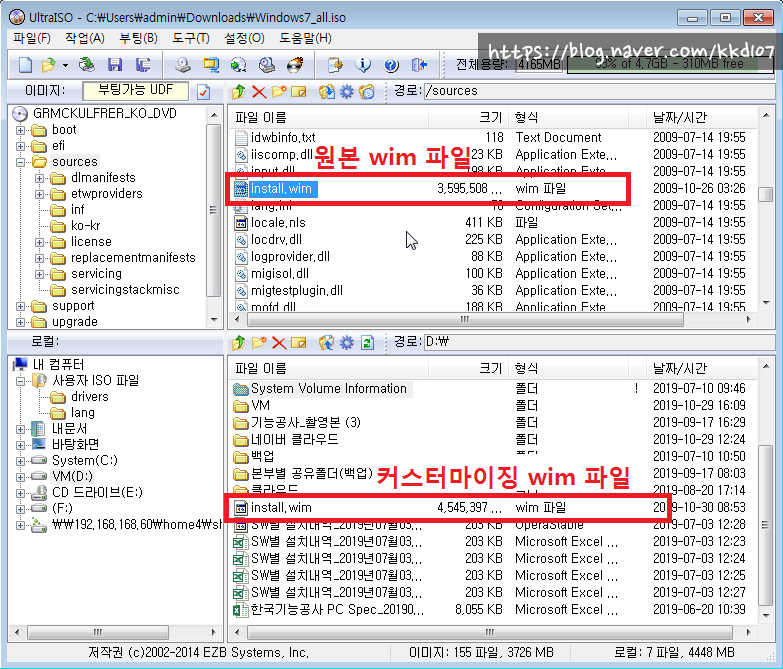Click the Open file folder icon
Viewport: 783px width, 669px height.
pyautogui.click(x=49, y=65)
